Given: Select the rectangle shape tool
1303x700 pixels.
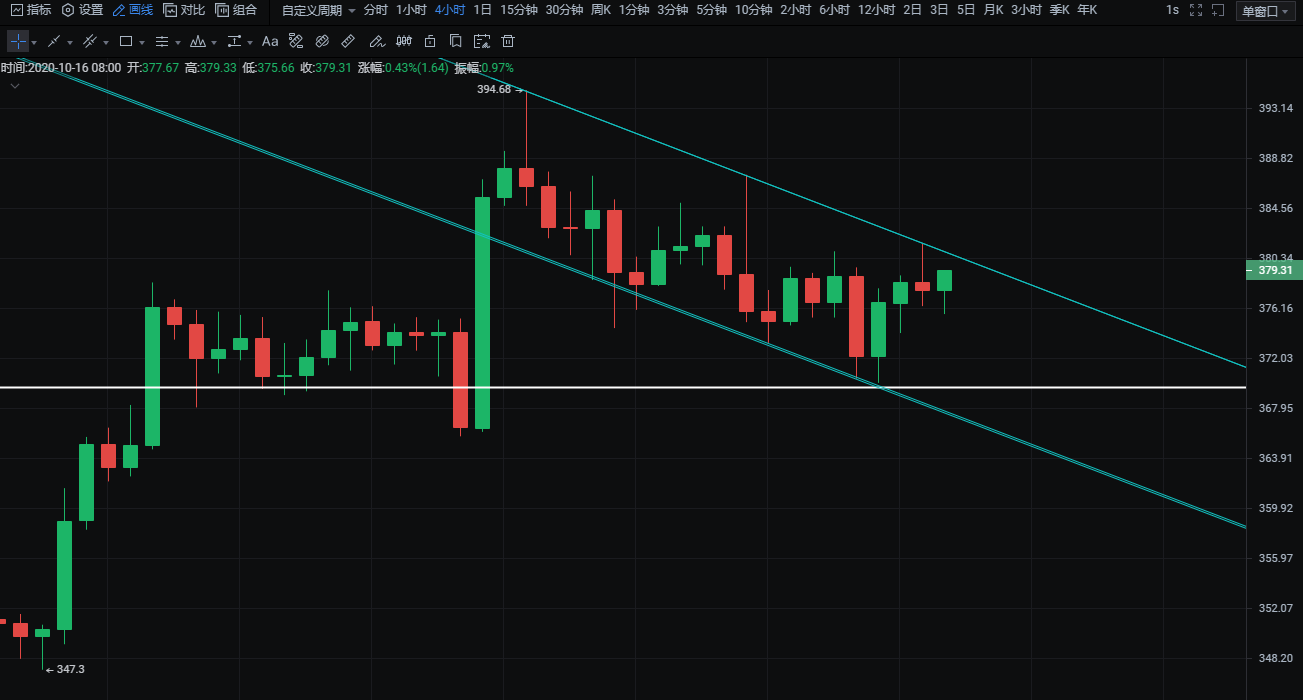Looking at the screenshot, I should (126, 42).
